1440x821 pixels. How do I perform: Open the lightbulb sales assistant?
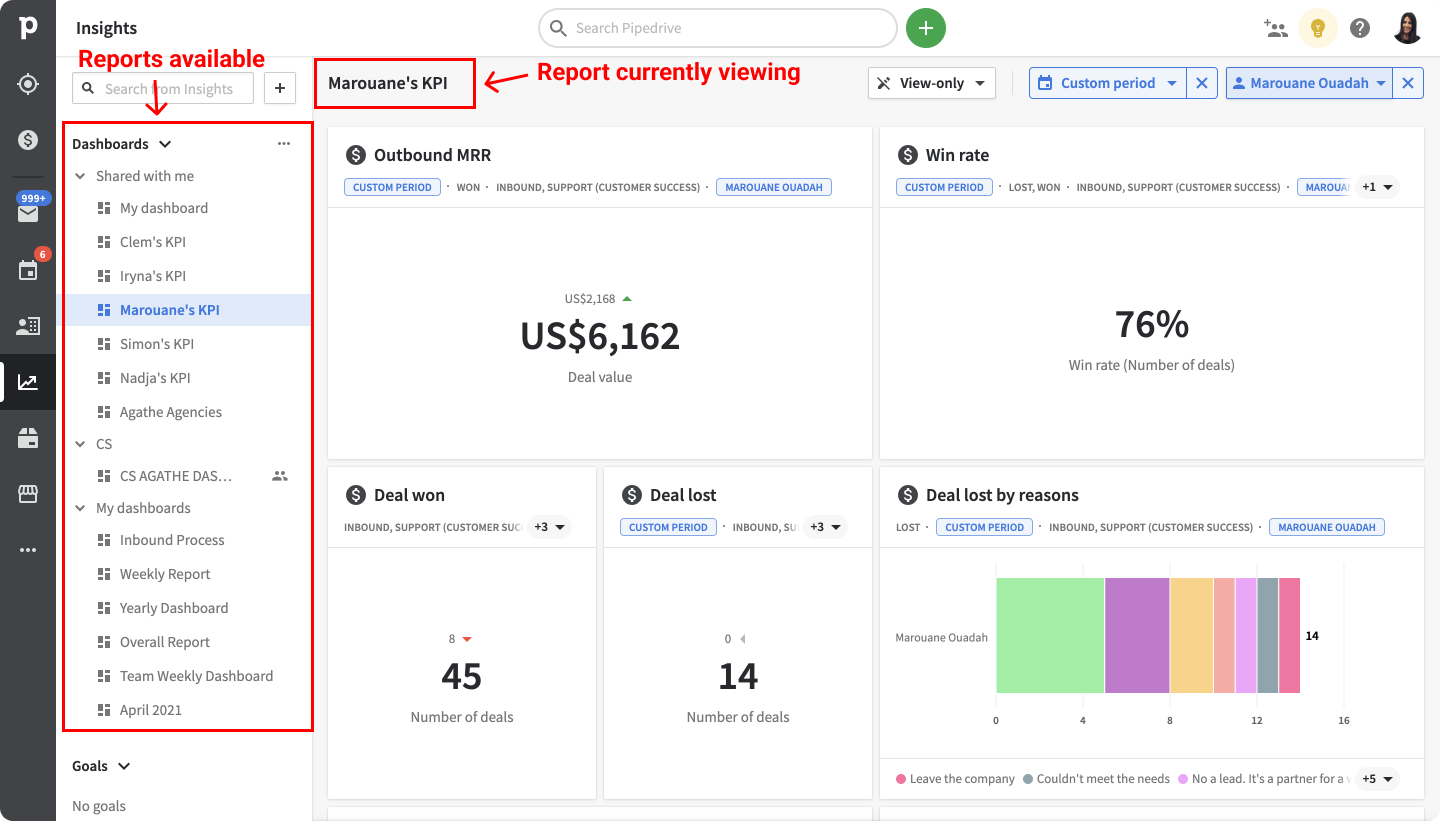[x=1318, y=28]
